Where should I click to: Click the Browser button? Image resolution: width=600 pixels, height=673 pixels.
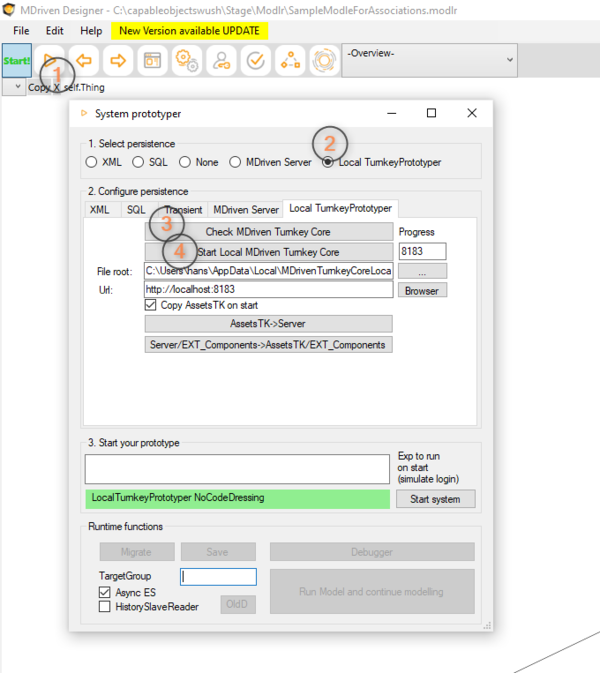[x=422, y=291]
